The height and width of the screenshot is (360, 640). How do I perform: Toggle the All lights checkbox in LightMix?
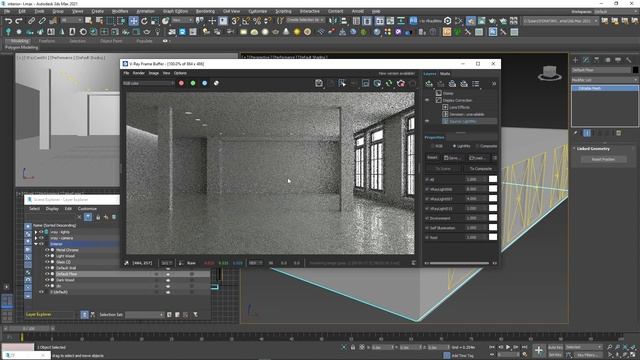427,179
